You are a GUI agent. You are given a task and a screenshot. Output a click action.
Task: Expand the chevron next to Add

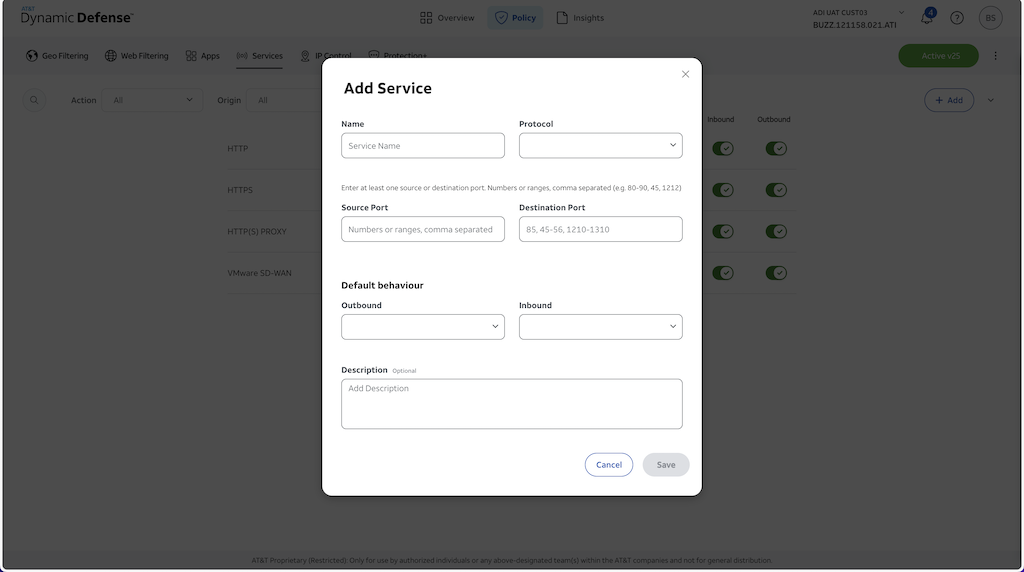(x=991, y=100)
